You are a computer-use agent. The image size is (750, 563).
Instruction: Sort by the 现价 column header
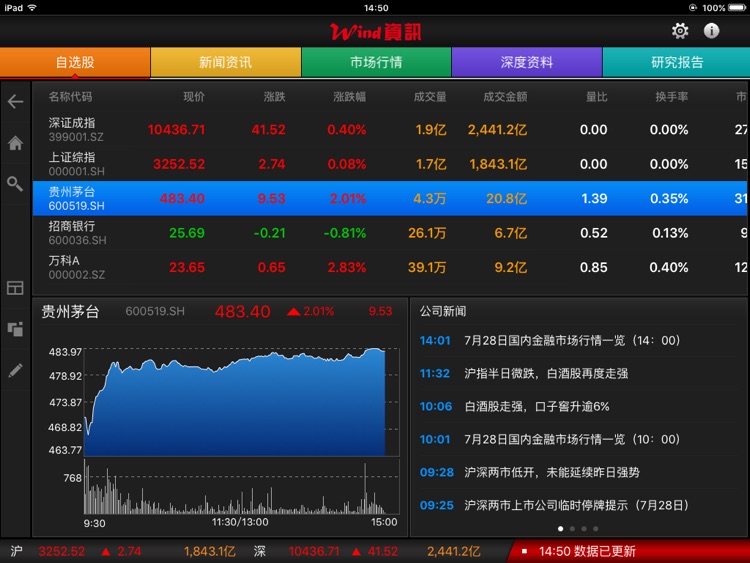[194, 97]
